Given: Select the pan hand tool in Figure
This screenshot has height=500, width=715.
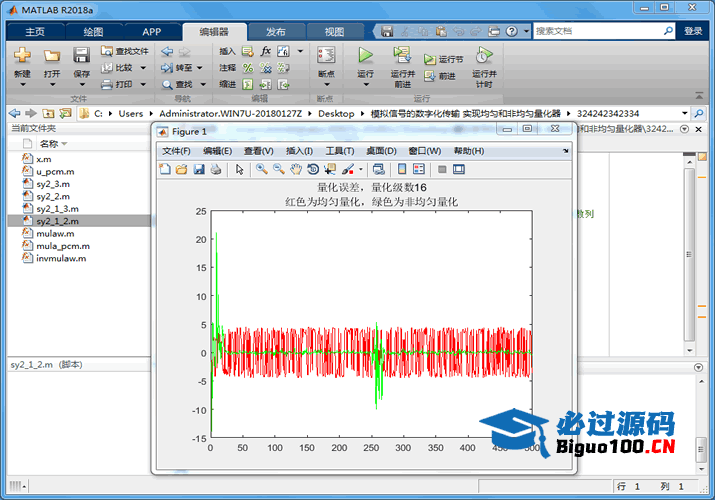Looking at the screenshot, I should point(296,170).
